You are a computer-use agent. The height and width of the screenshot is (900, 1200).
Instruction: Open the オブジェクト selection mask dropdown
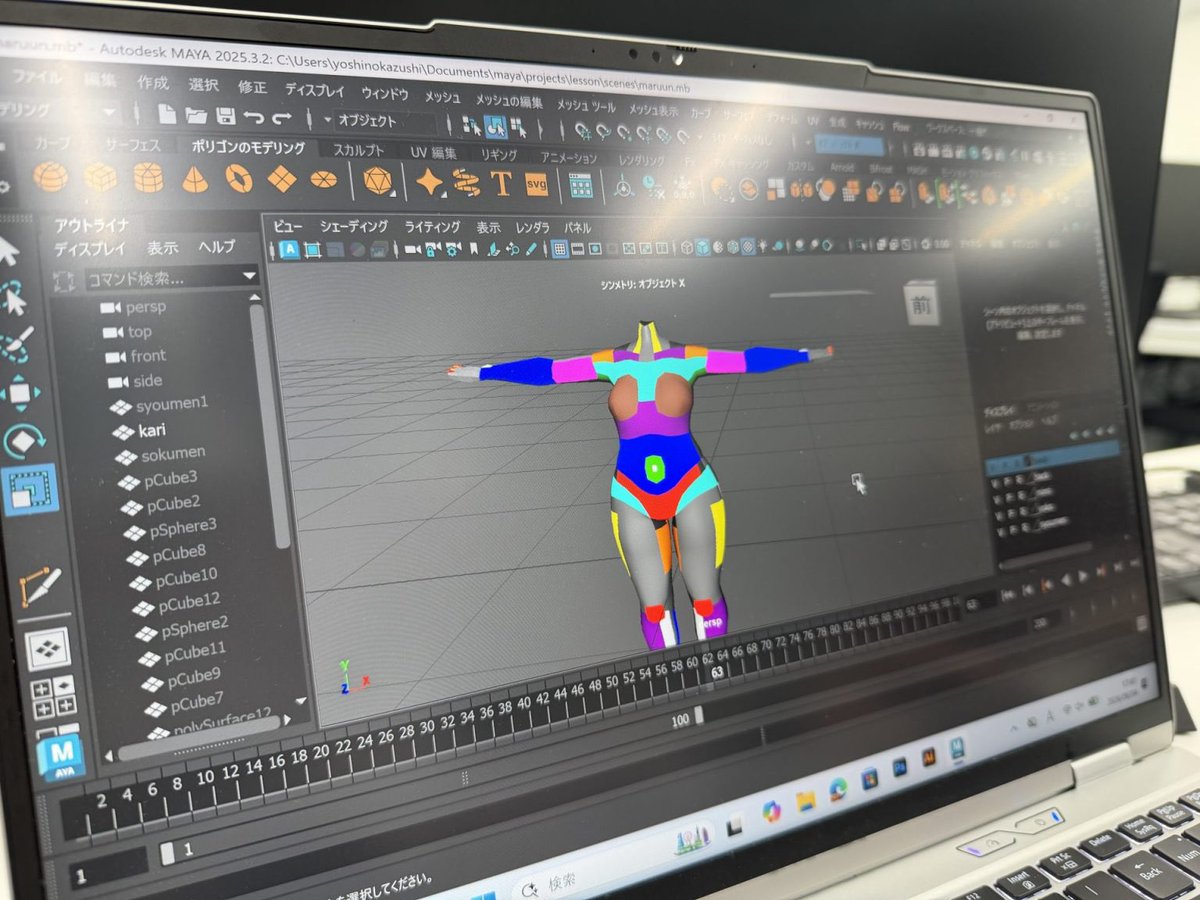[385, 122]
